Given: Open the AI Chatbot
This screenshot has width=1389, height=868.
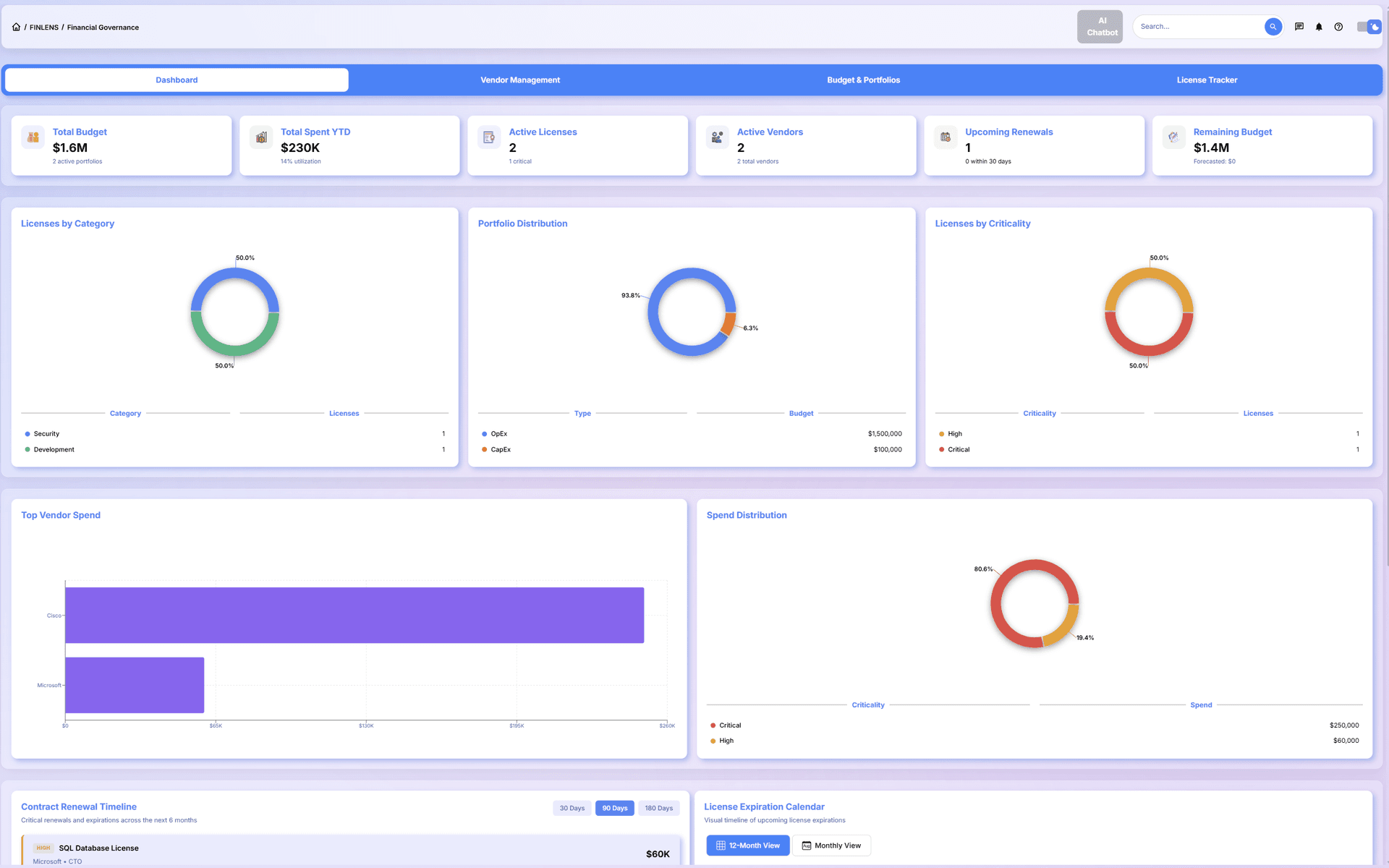Looking at the screenshot, I should click(x=1100, y=27).
